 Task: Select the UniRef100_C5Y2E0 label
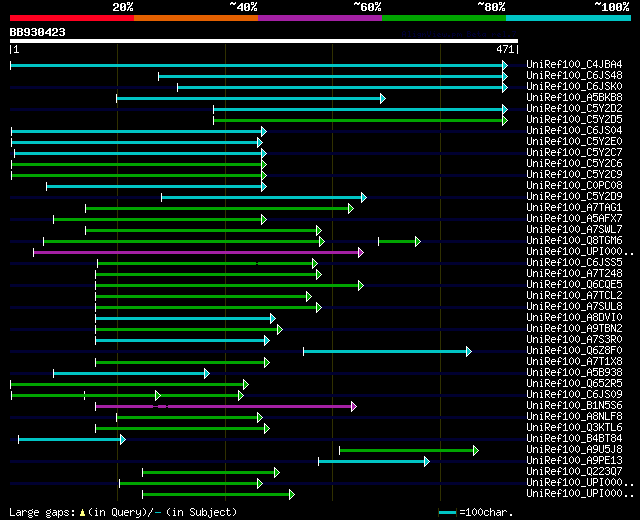[574, 142]
